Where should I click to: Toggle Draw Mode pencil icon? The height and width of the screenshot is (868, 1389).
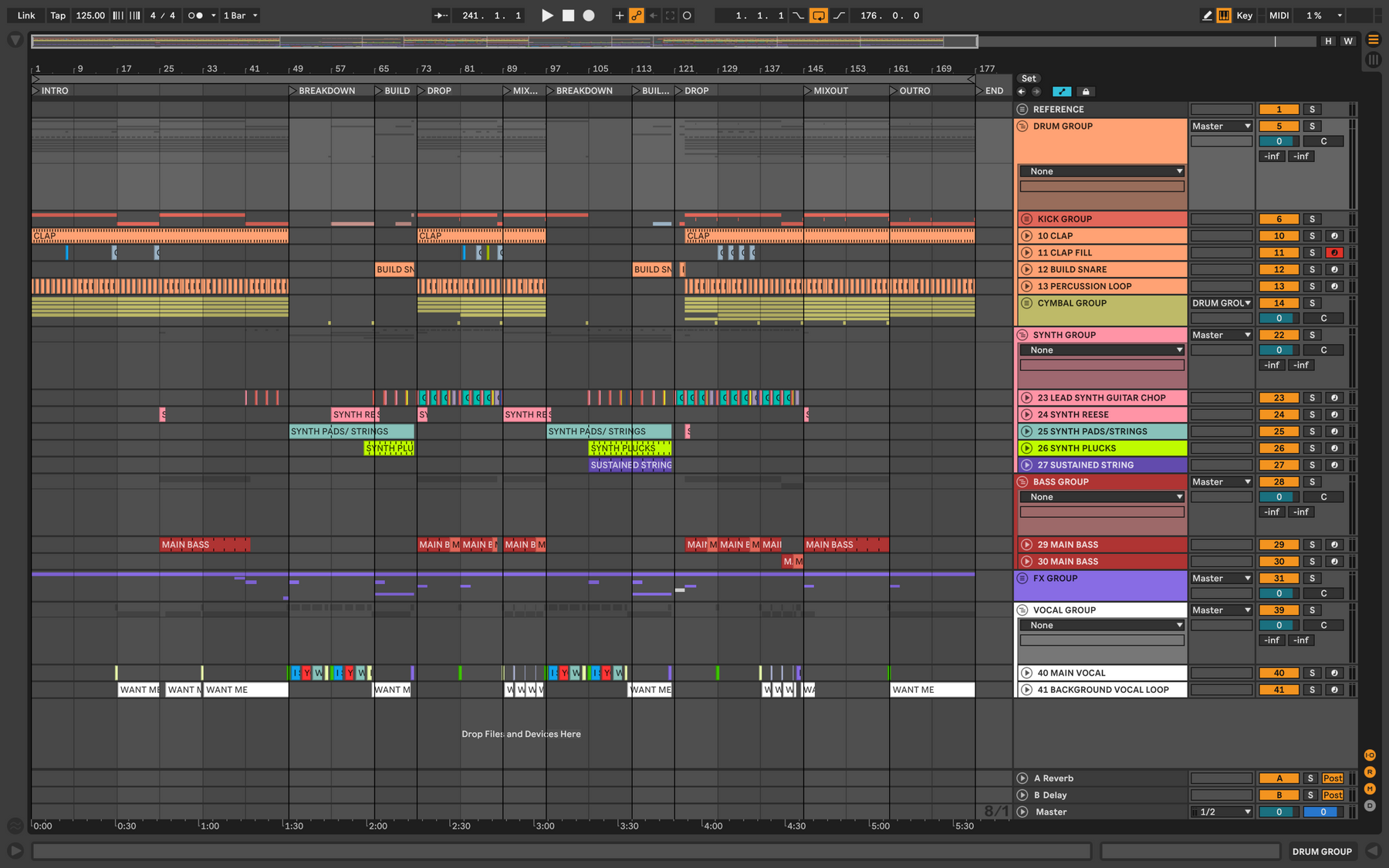pos(1207,15)
